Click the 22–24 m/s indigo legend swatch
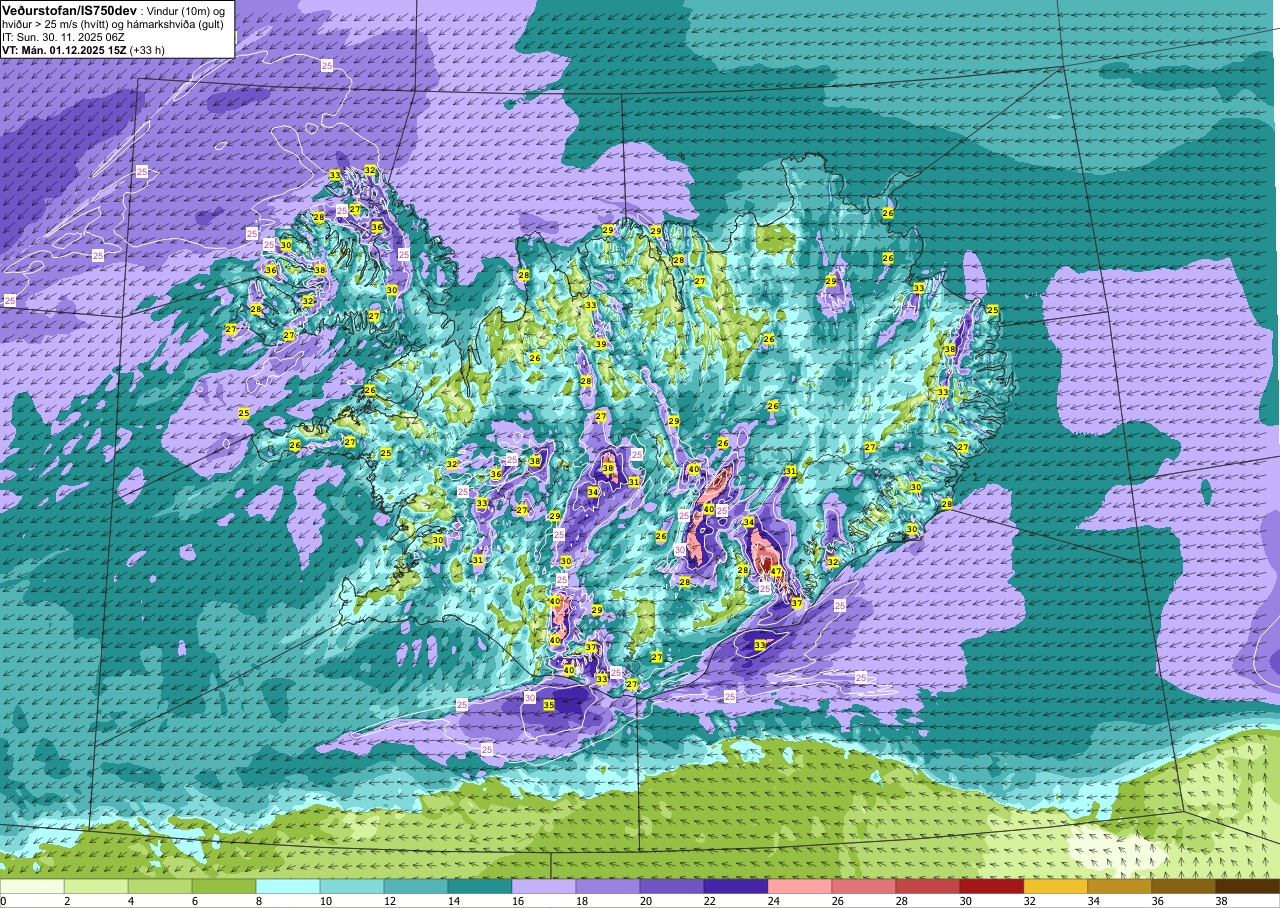Image resolution: width=1280 pixels, height=908 pixels. 736,887
